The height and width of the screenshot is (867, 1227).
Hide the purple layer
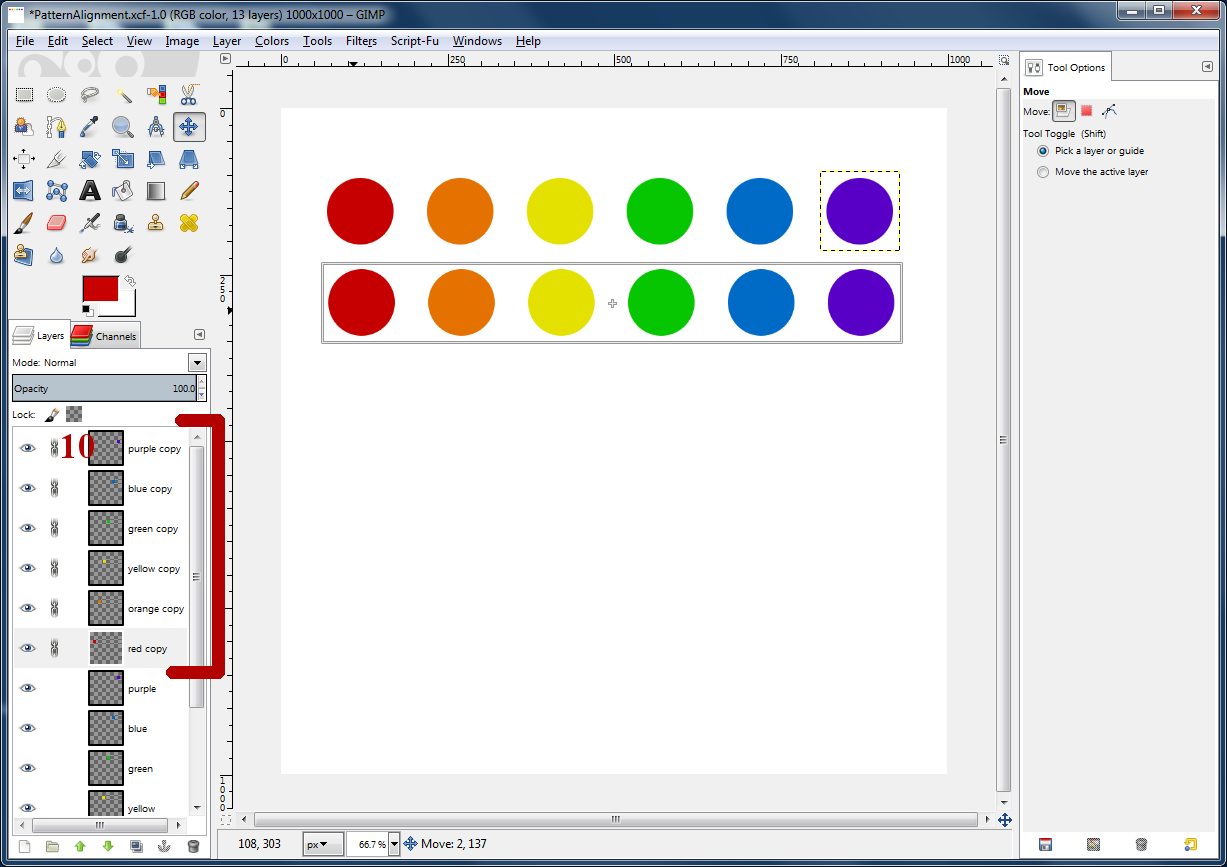pos(28,688)
